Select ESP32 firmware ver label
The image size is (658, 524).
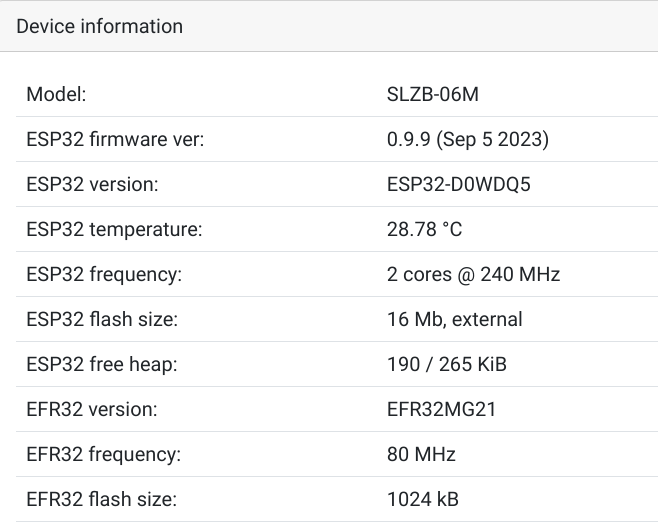click(x=115, y=139)
